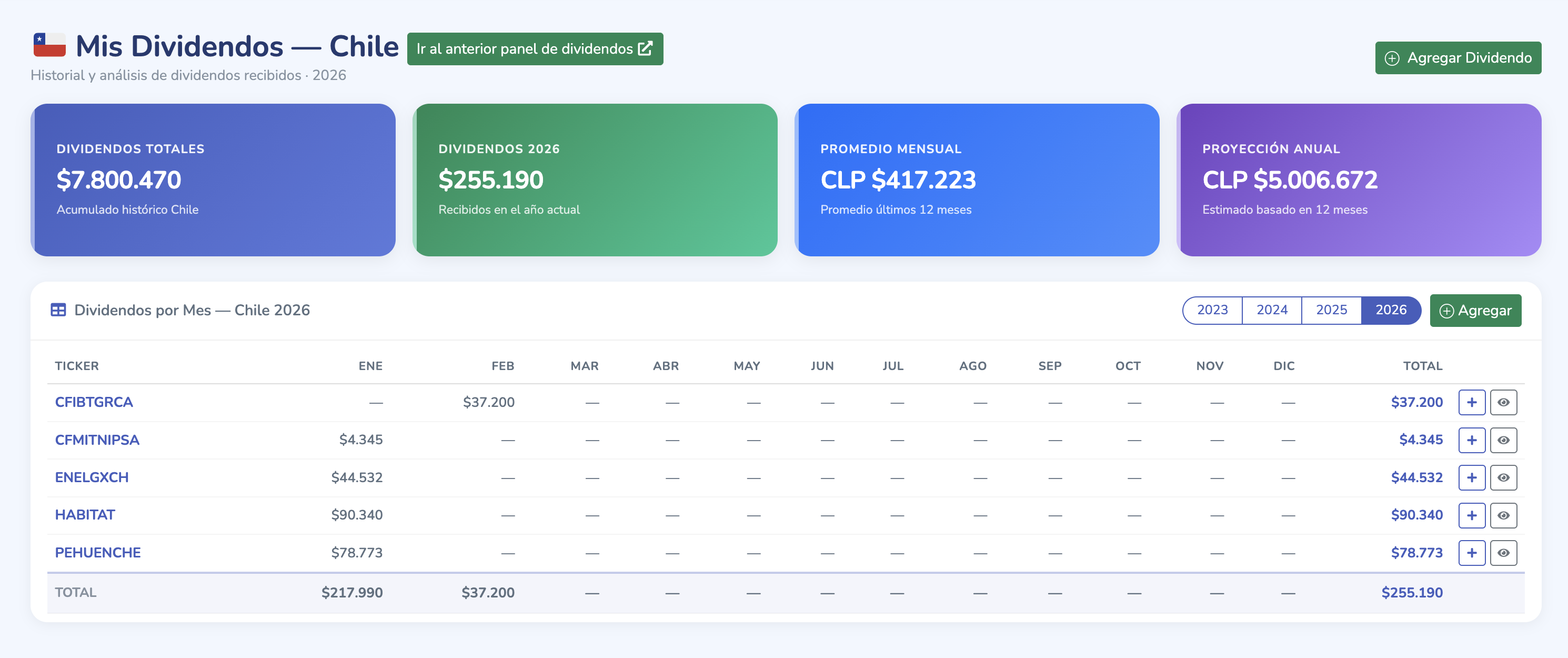The height and width of the screenshot is (658, 1568).
Task: Switch to the 2024 year tab
Action: click(x=1272, y=310)
